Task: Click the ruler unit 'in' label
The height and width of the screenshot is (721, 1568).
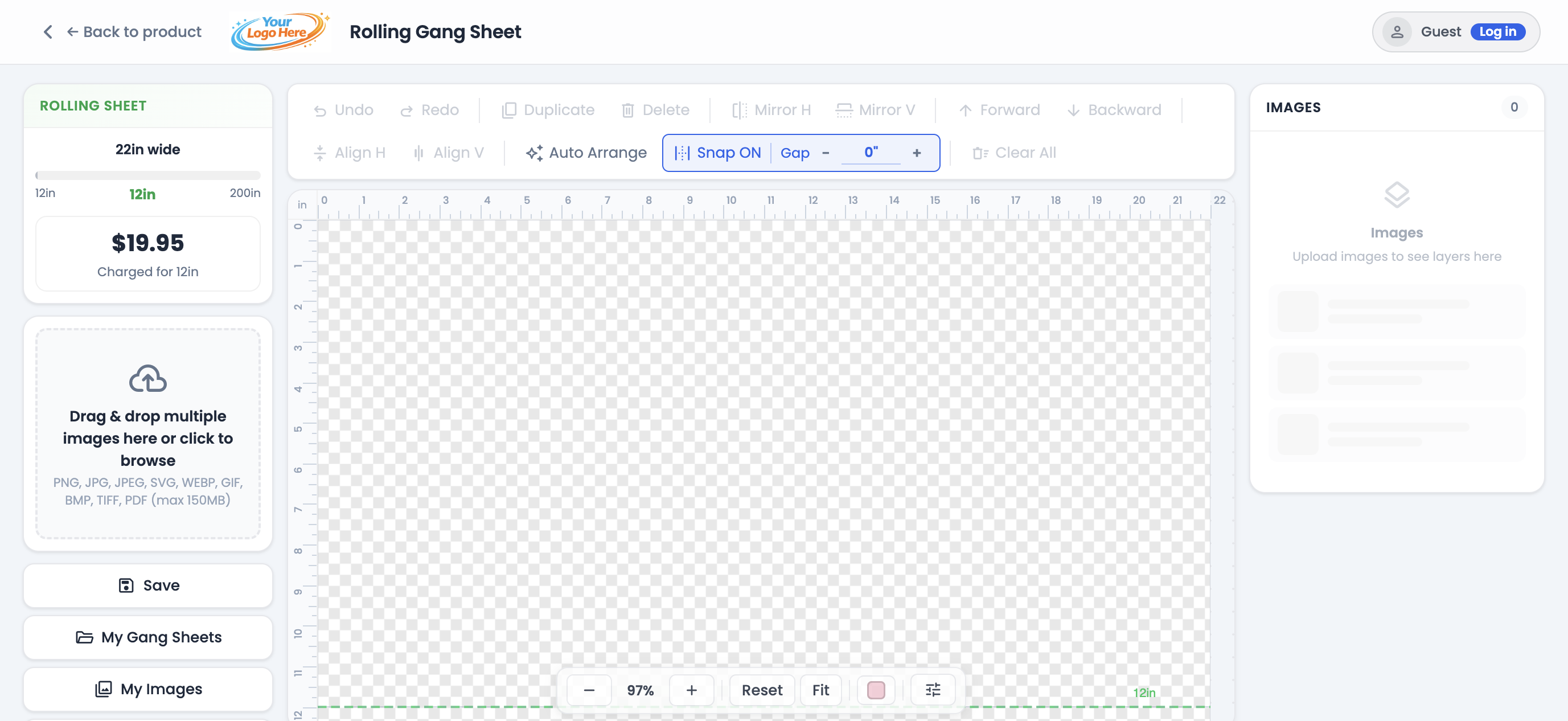Action: click(x=302, y=204)
